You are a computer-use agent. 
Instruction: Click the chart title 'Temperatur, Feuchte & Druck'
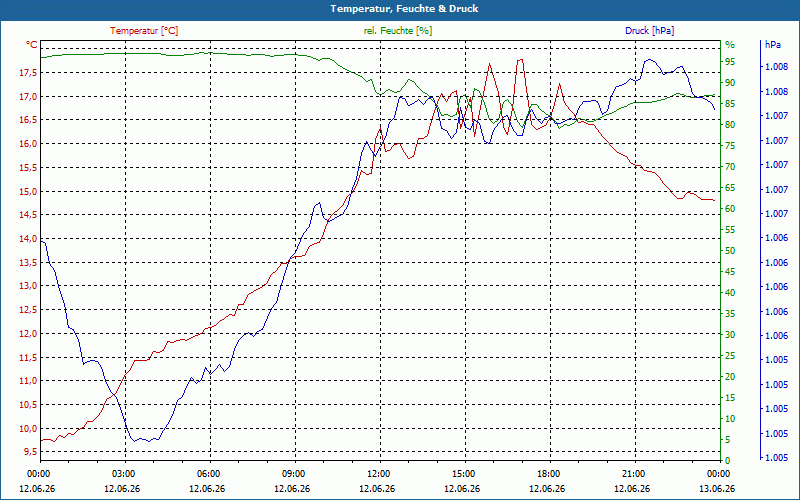point(404,9)
